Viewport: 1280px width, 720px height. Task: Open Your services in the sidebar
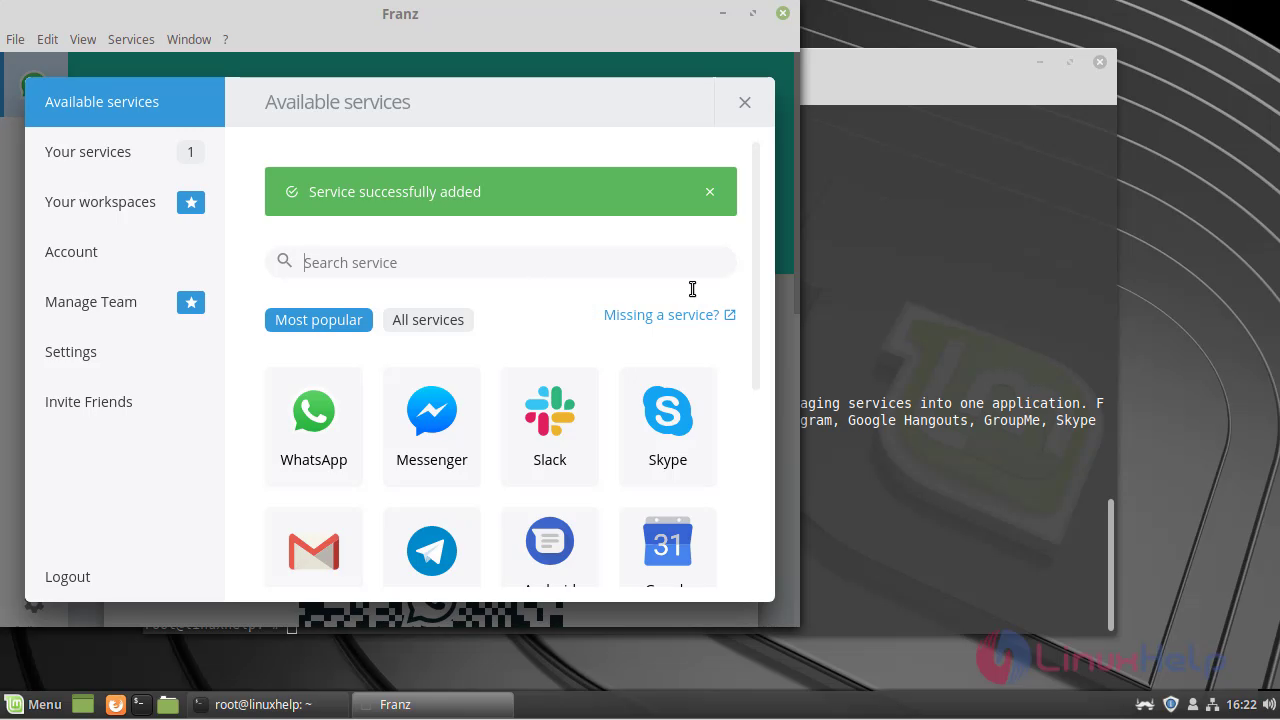click(x=125, y=152)
